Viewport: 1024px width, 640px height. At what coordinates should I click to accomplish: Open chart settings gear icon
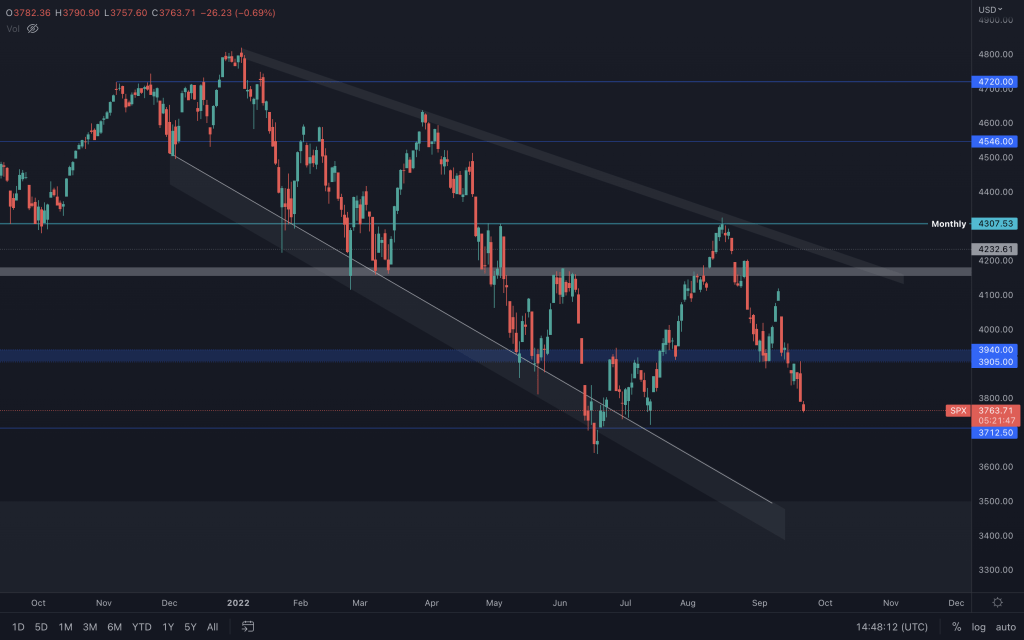pos(997,602)
